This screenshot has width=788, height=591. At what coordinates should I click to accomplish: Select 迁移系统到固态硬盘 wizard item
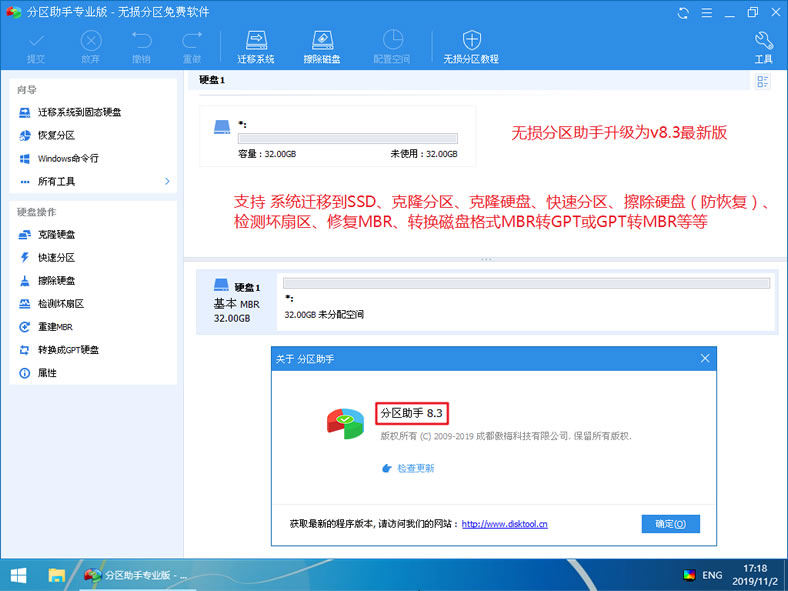tap(79, 112)
